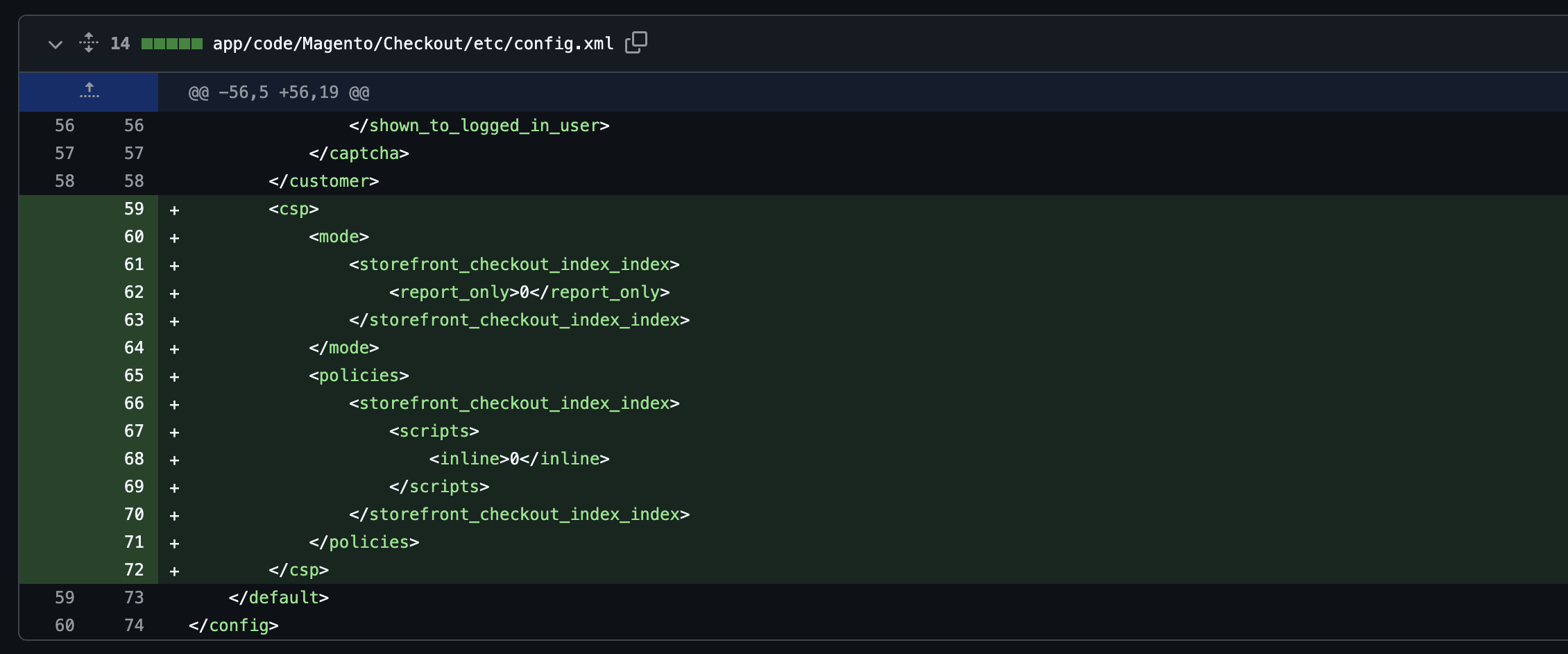Click new line number 73 beside closing default
Viewport: 1568px width, 654px height.
(133, 598)
